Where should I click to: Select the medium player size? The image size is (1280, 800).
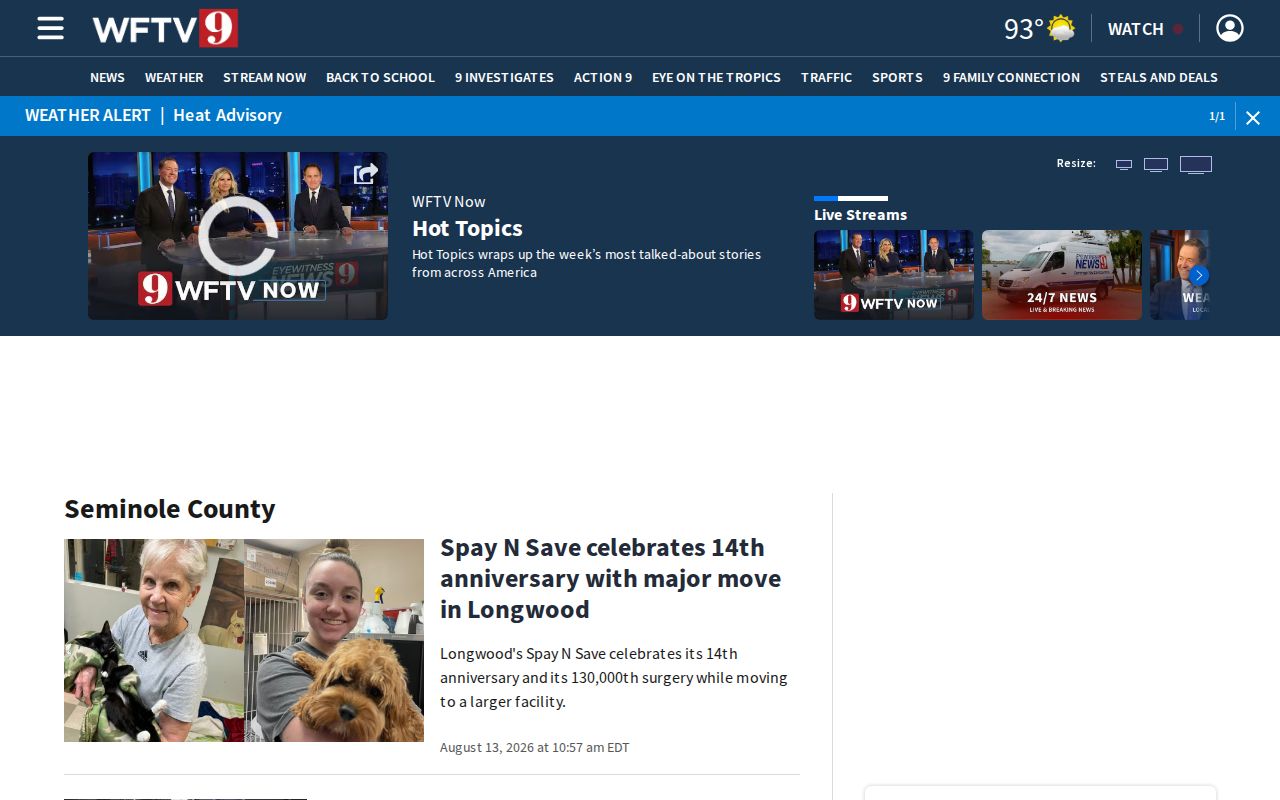[x=1156, y=164]
